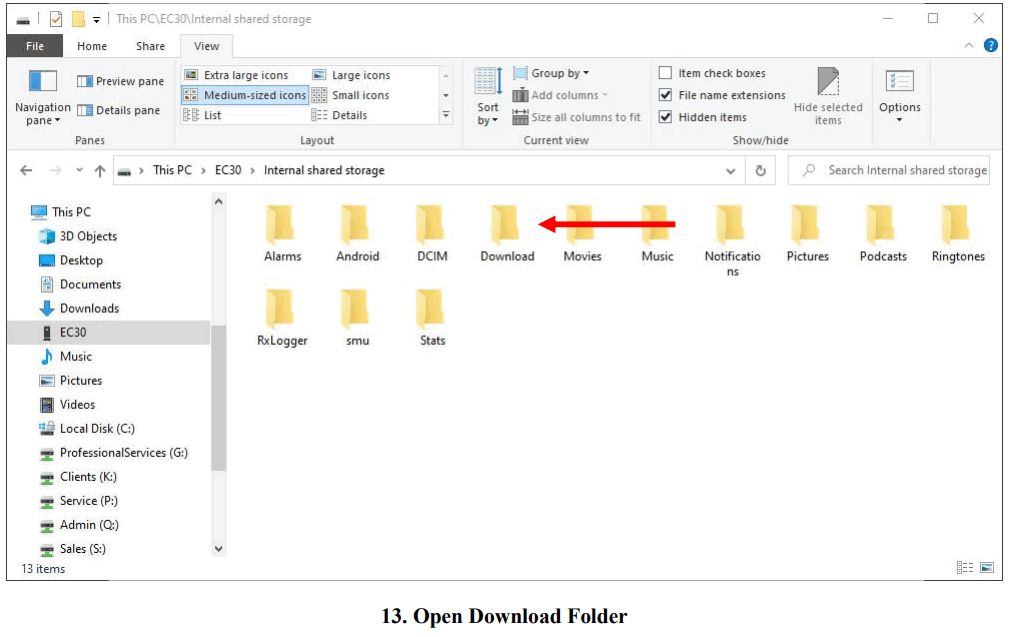The height and width of the screenshot is (637, 1015).
Task: Open the DCIM folder
Action: [431, 225]
